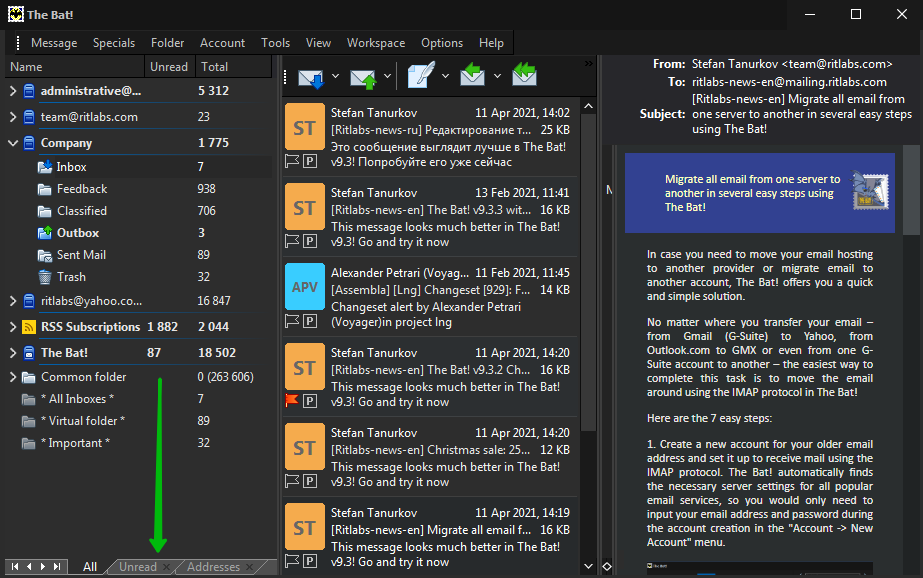Open the Get New Mail dropdown arrow
Viewport: 923px width, 578px height.
336,76
